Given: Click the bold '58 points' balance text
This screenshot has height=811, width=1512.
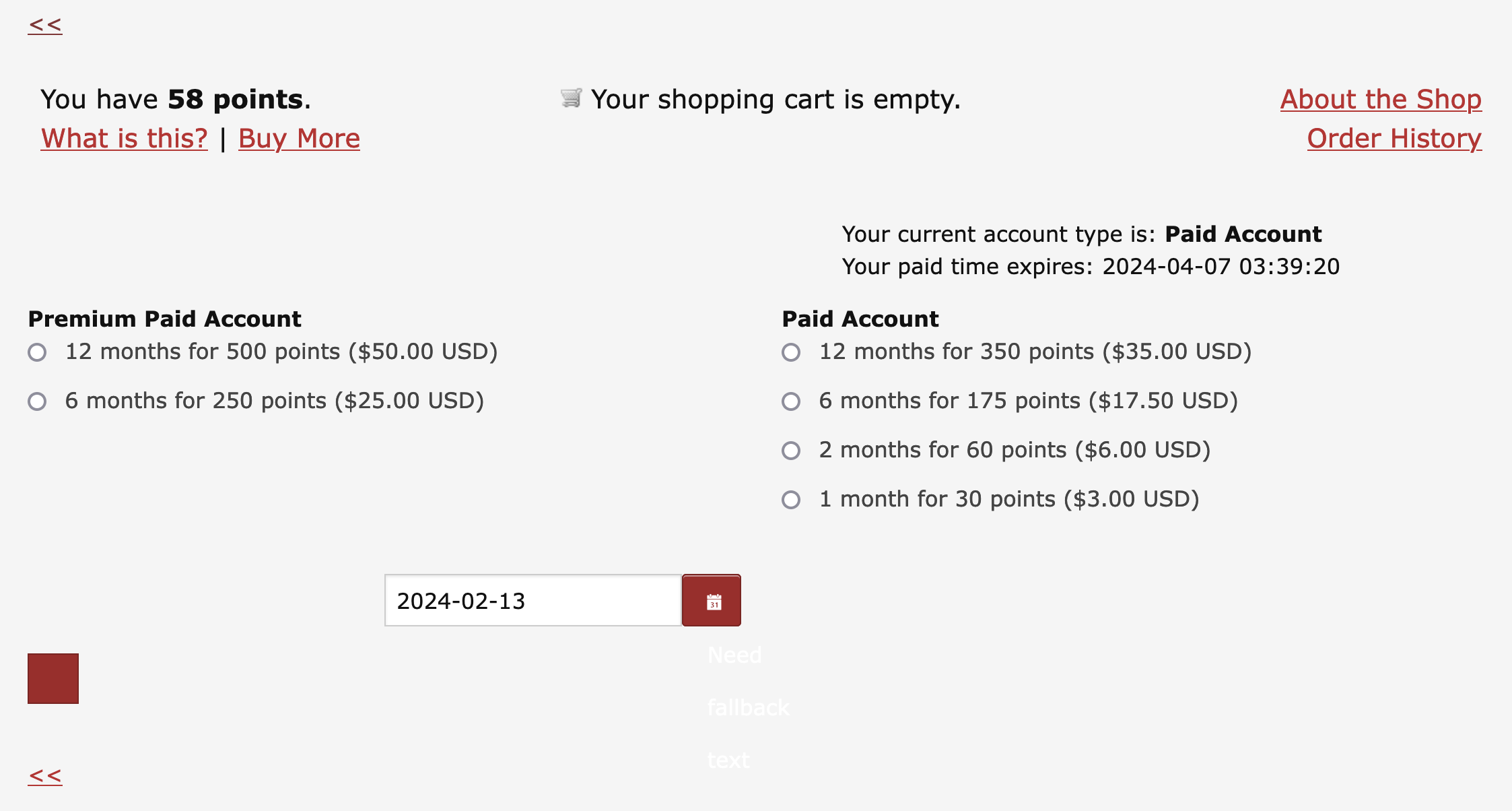Looking at the screenshot, I should coord(236,100).
